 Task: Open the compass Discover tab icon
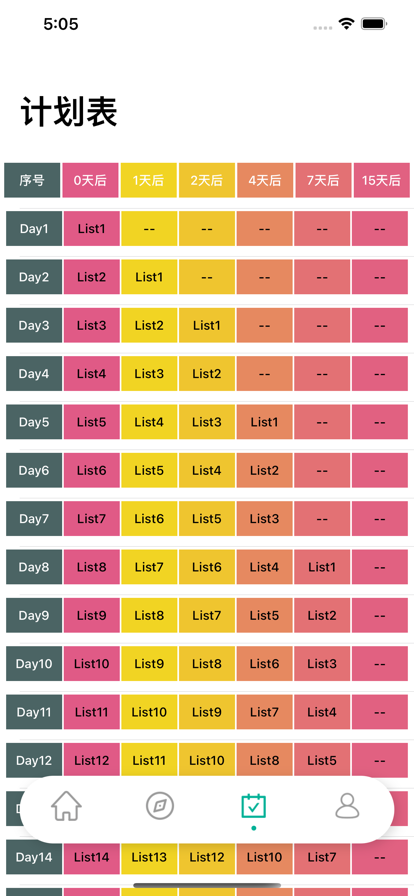[x=160, y=806]
